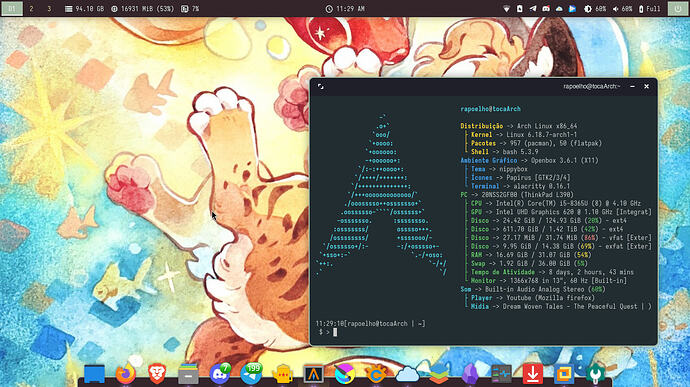Click the Tema nippybox line
The height and width of the screenshot is (387, 690).
click(499, 169)
